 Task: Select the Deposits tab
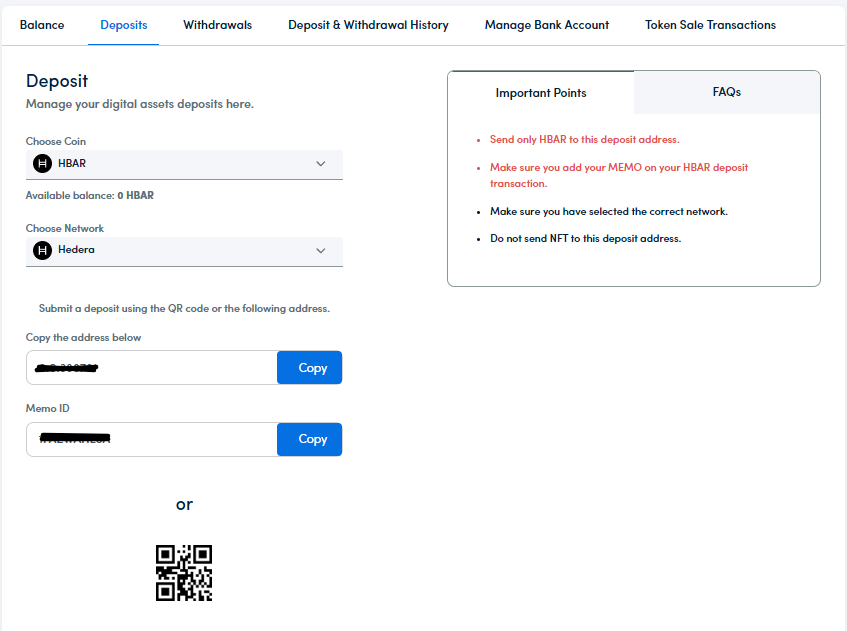point(124,25)
